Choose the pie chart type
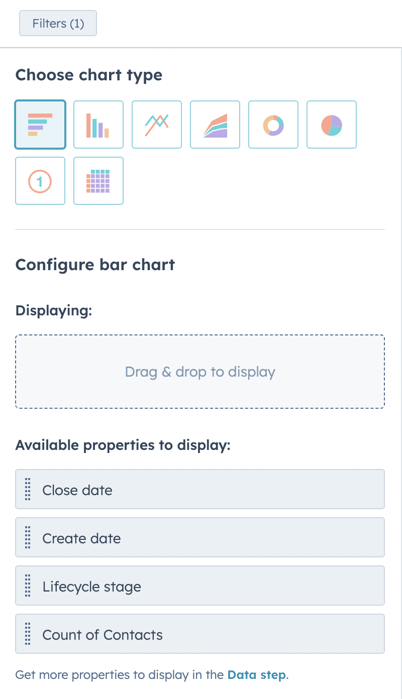This screenshot has width=402, height=699. coord(332,124)
